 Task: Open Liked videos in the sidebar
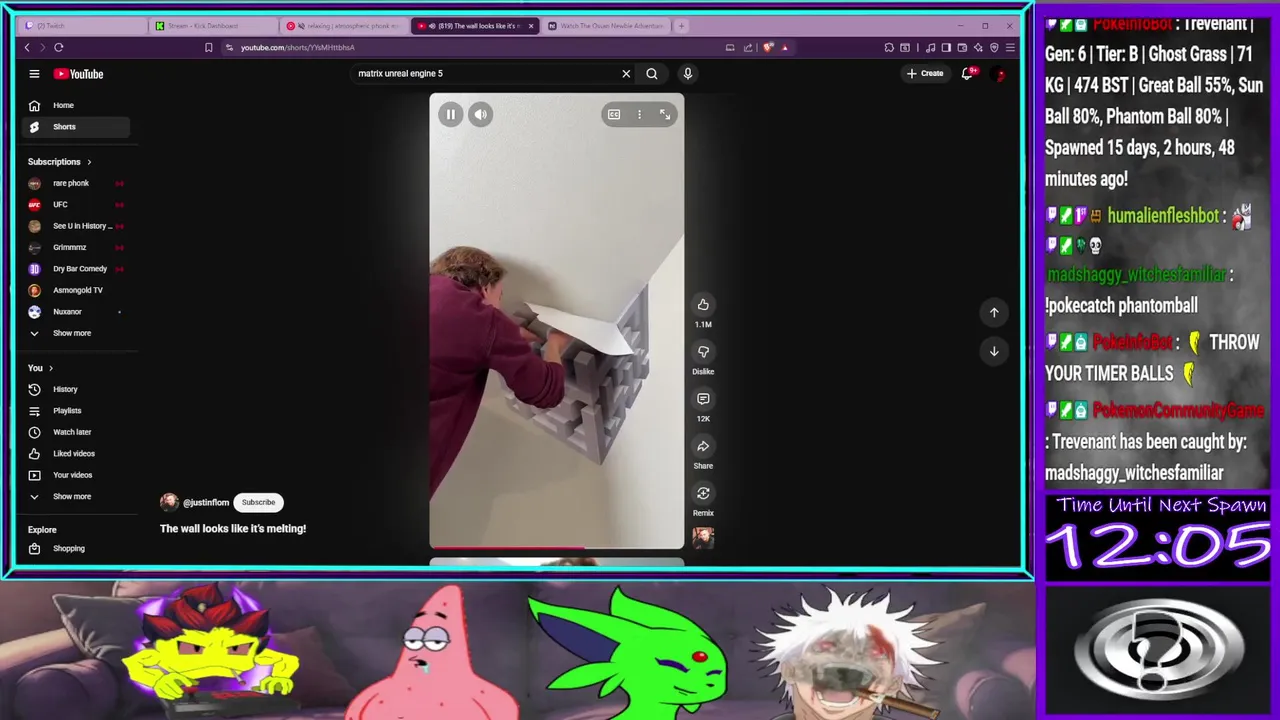coord(76,454)
